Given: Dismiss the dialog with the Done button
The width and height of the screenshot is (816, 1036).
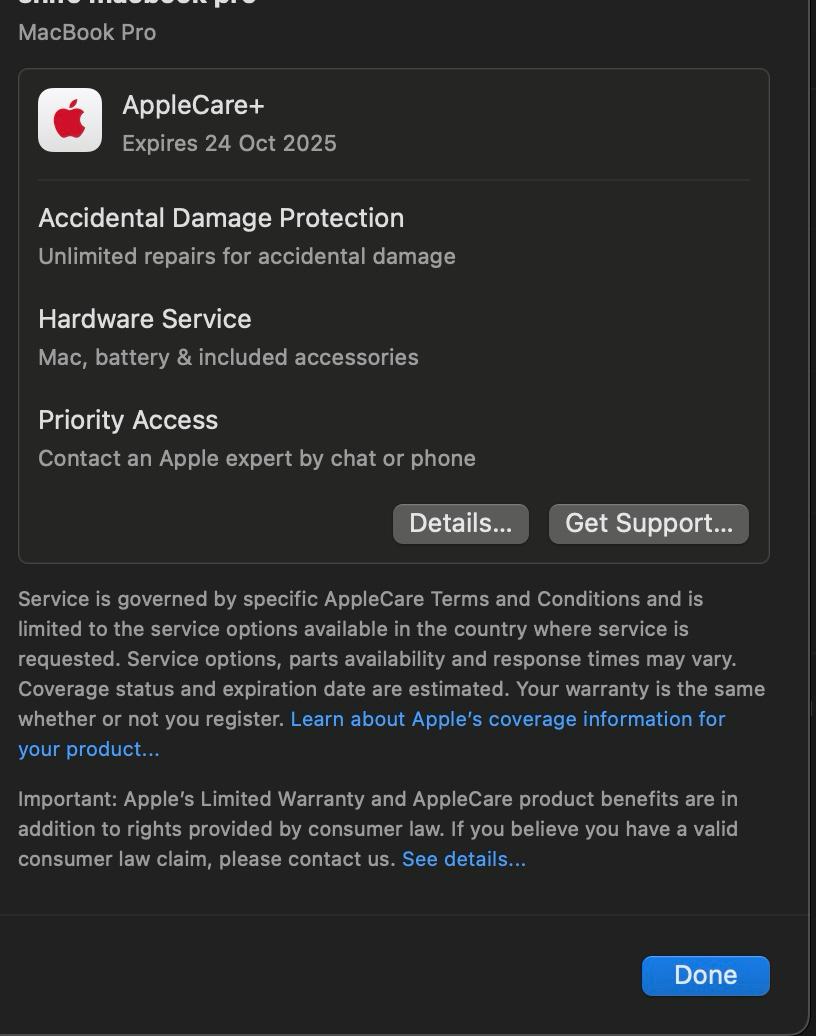Looking at the screenshot, I should tap(706, 975).
